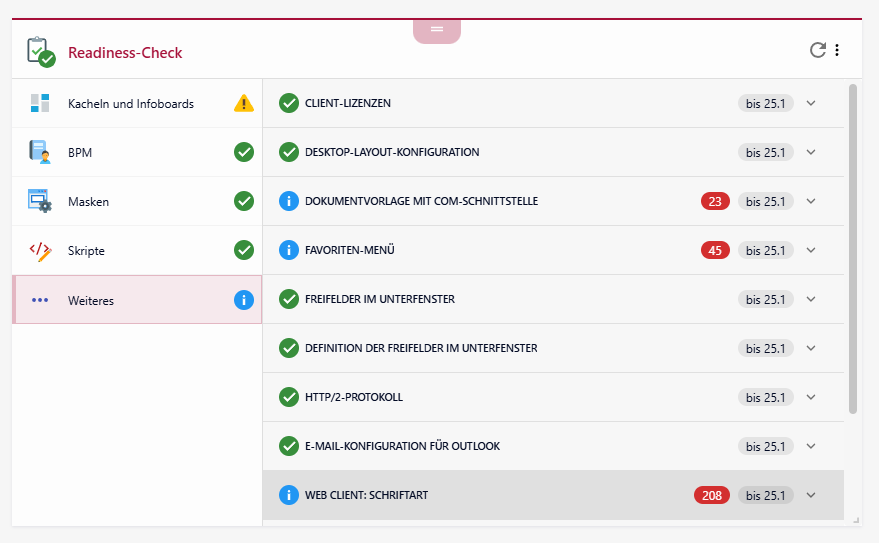Expand the HTTP/2-Protokoll row chevron
This screenshot has width=879, height=543.
tap(811, 397)
